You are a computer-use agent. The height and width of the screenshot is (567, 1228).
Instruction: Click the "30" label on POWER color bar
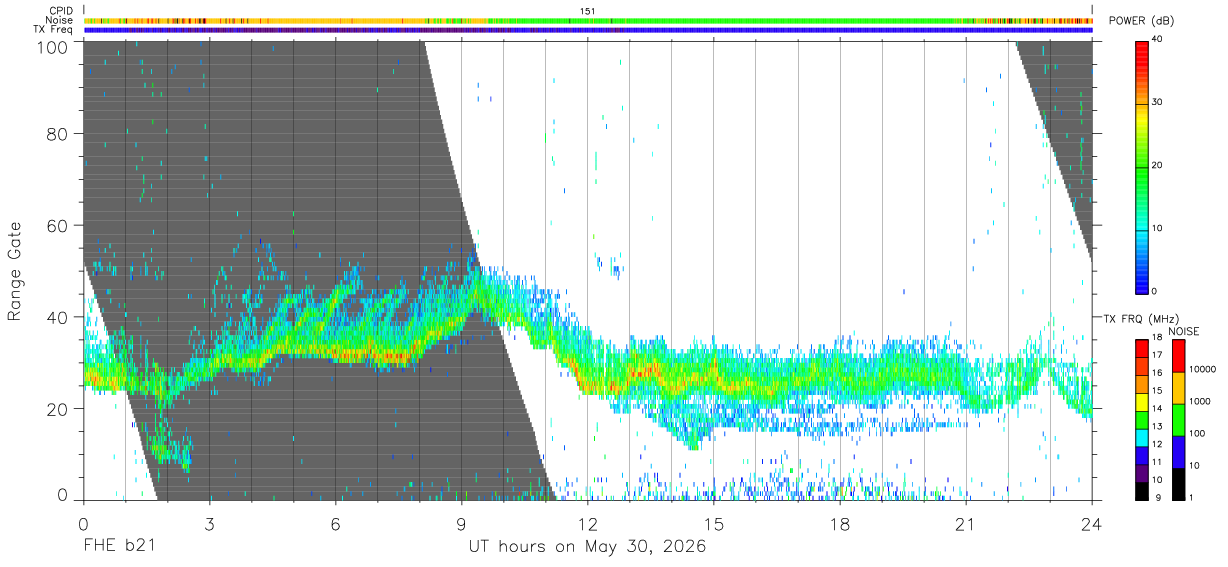point(1156,103)
